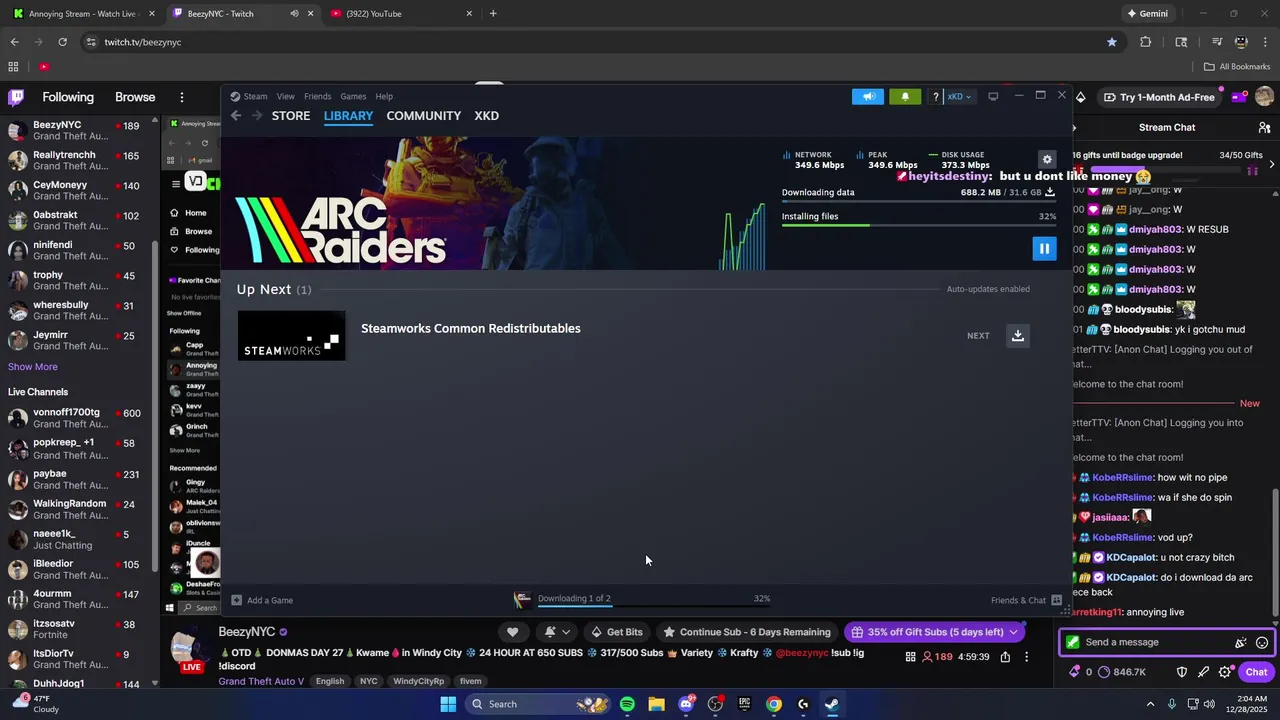Expand gift leaderboard right chevron
Image resolution: width=1280 pixels, height=720 pixels.
pos(1271,163)
